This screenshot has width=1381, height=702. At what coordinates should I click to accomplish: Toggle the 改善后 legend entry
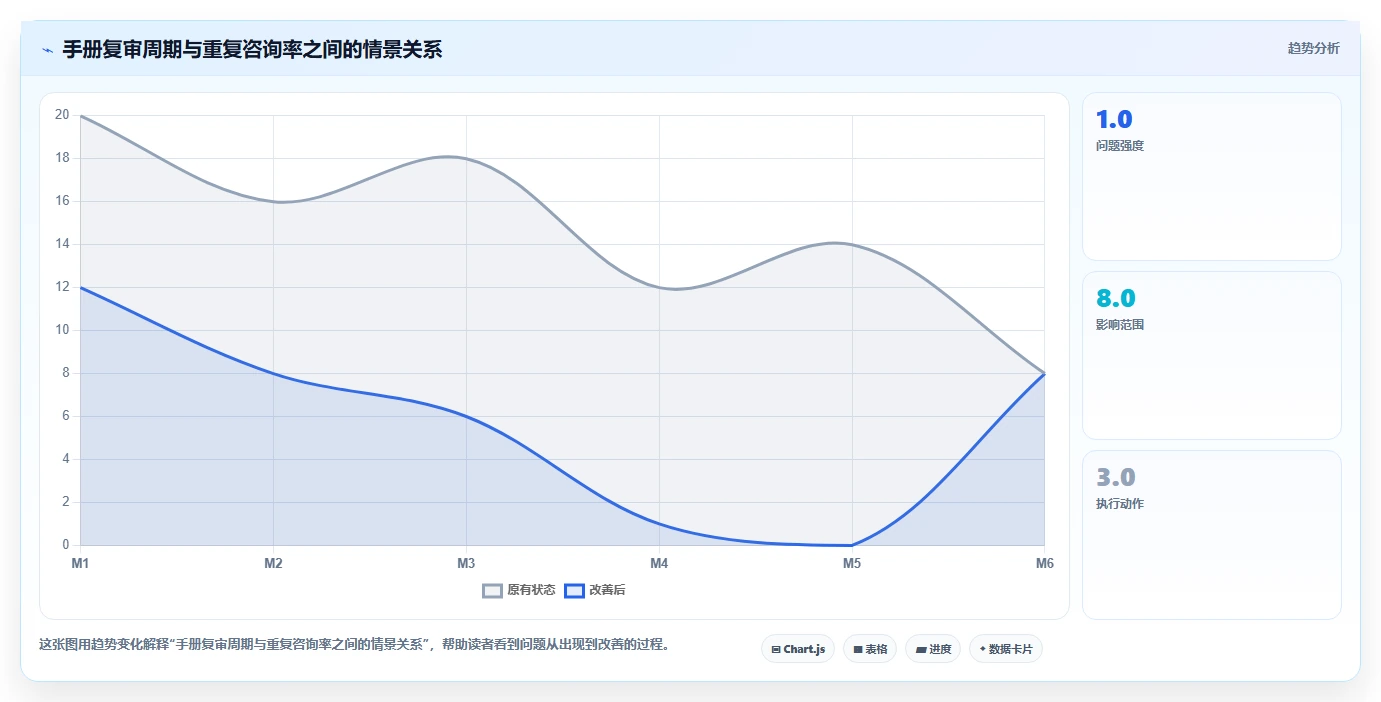[x=595, y=590]
